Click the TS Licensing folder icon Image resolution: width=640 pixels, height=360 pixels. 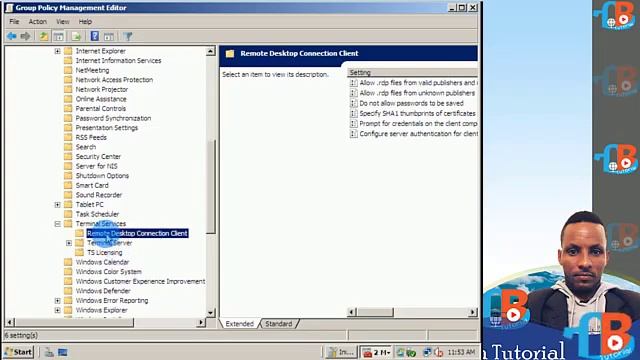[x=80, y=253]
